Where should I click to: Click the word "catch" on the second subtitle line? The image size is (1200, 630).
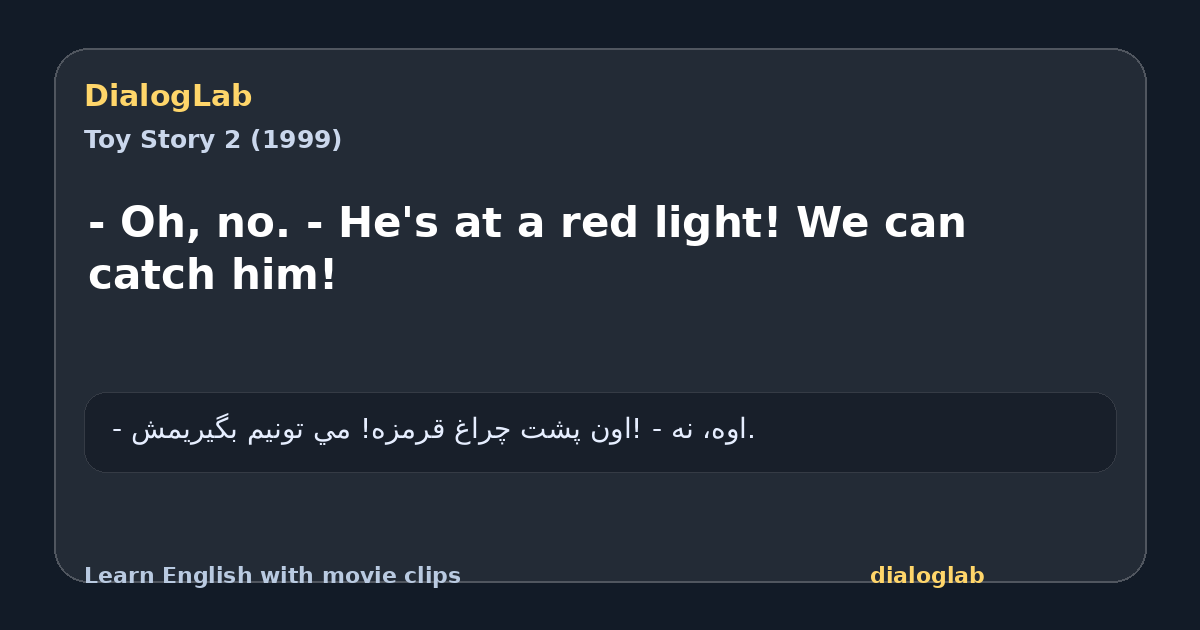(152, 275)
